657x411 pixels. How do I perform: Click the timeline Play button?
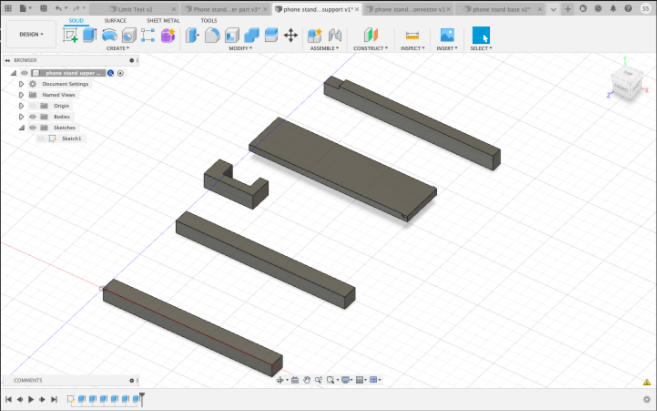tap(31, 399)
